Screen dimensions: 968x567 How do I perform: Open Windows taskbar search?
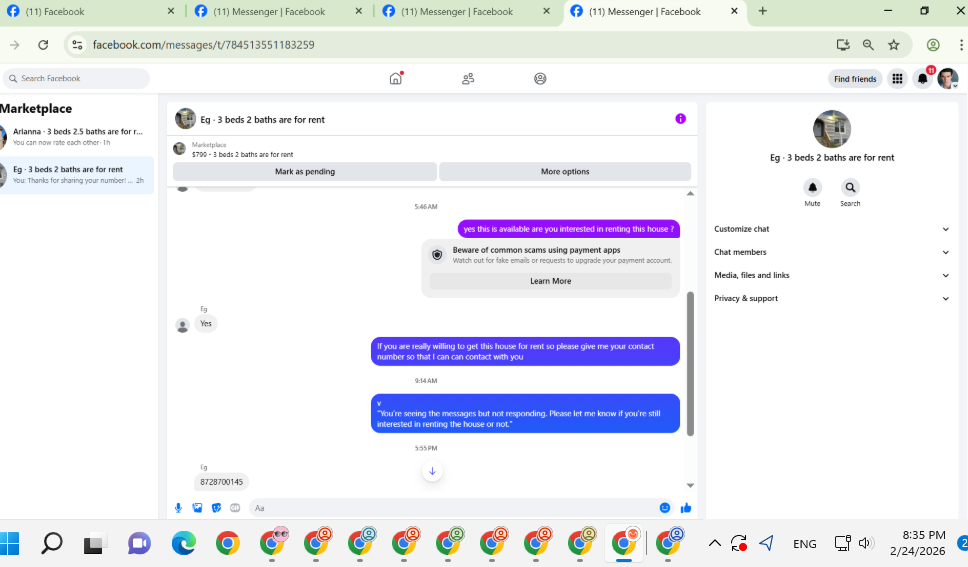click(52, 544)
